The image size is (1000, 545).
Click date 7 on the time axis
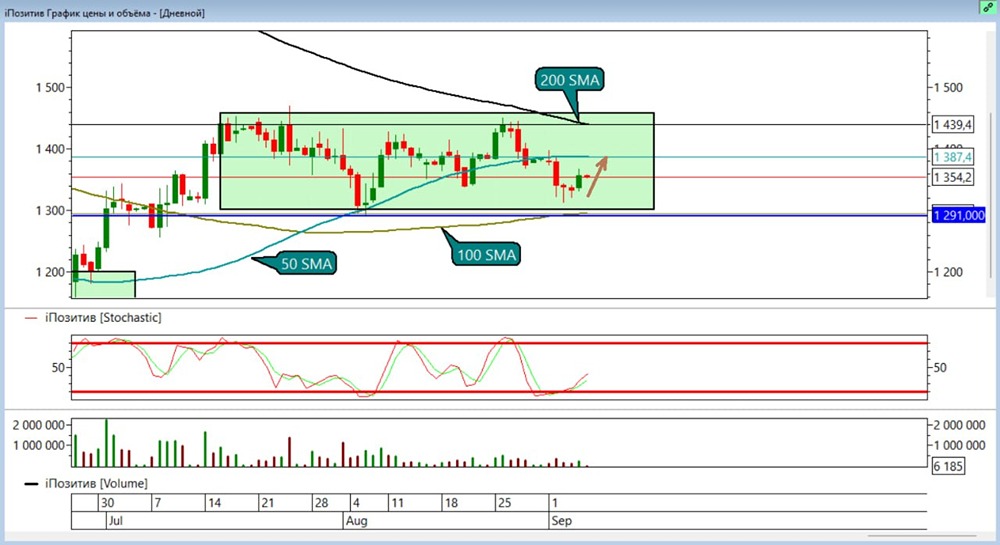[158, 503]
